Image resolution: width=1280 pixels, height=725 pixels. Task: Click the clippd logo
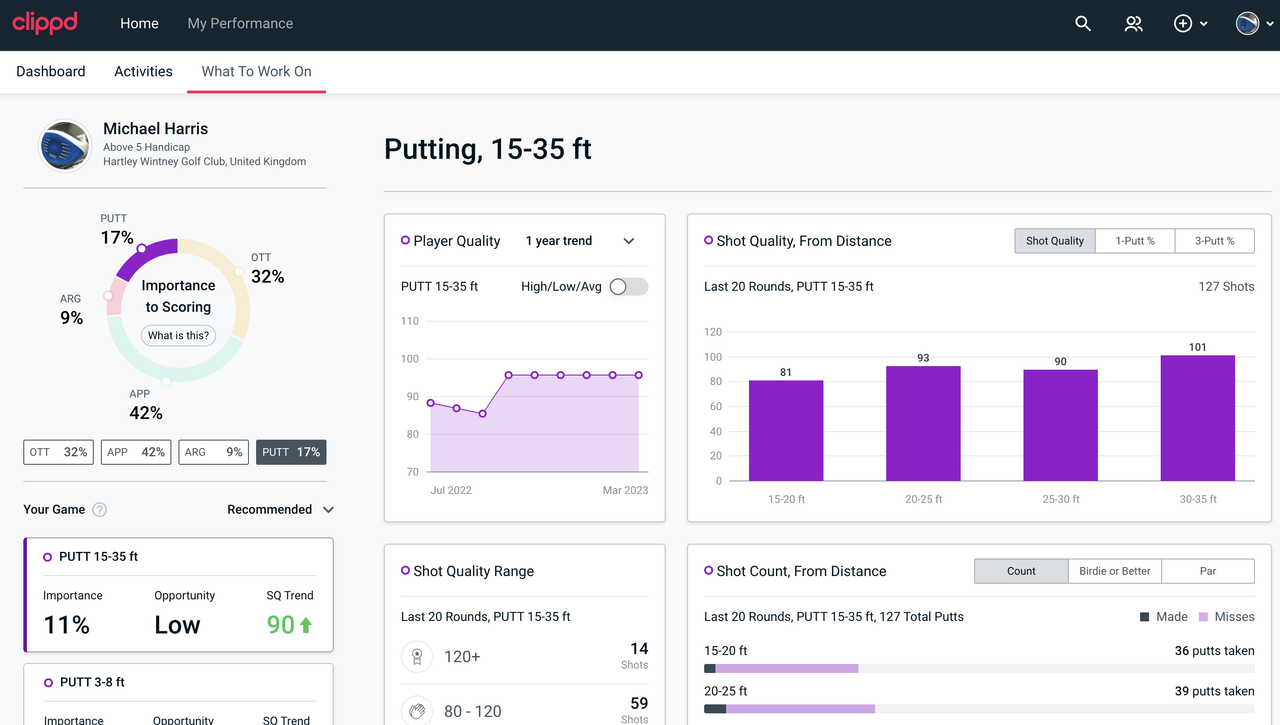(45, 23)
